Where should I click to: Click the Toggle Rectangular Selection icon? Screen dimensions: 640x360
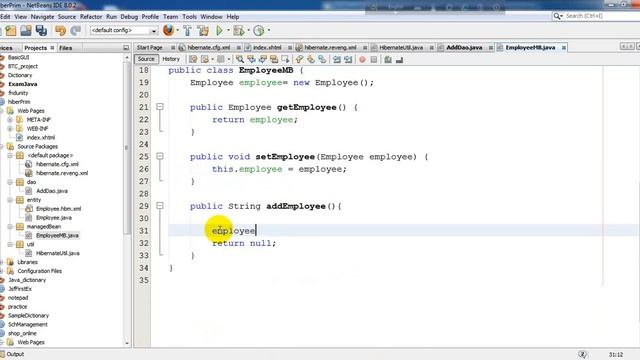point(285,60)
